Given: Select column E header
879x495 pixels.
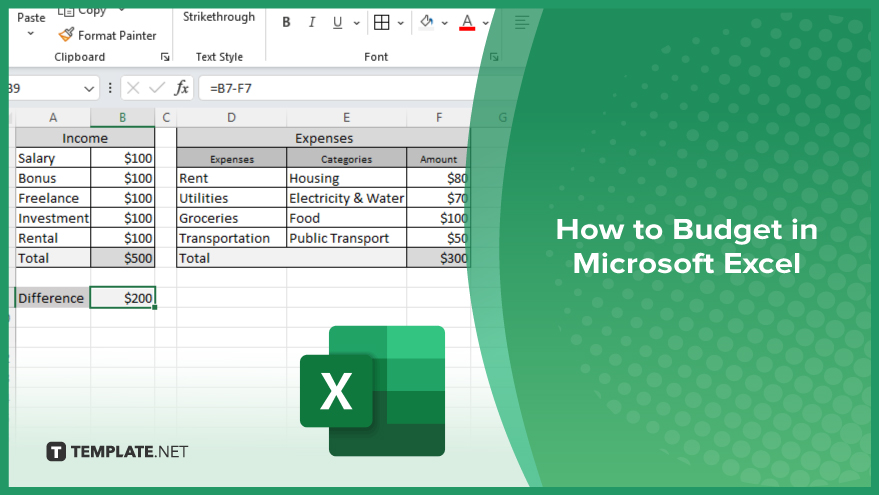Looking at the screenshot, I should pyautogui.click(x=346, y=118).
